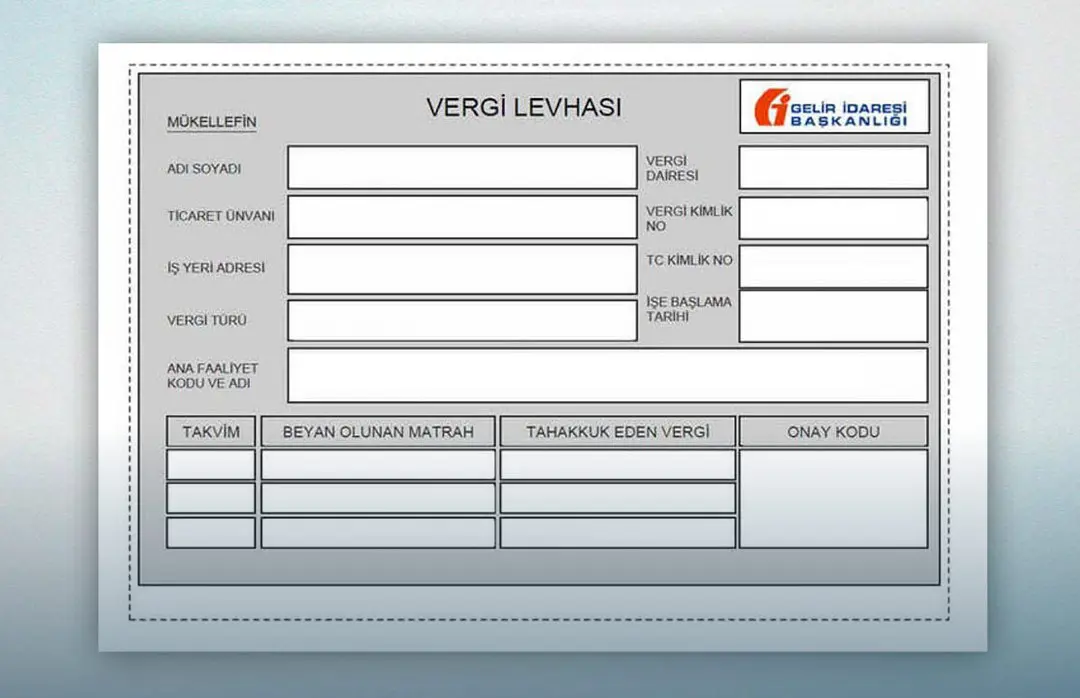1080x698 pixels.
Task: Click the MÜKELLEFİN heading label
Action: pyautogui.click(x=211, y=121)
